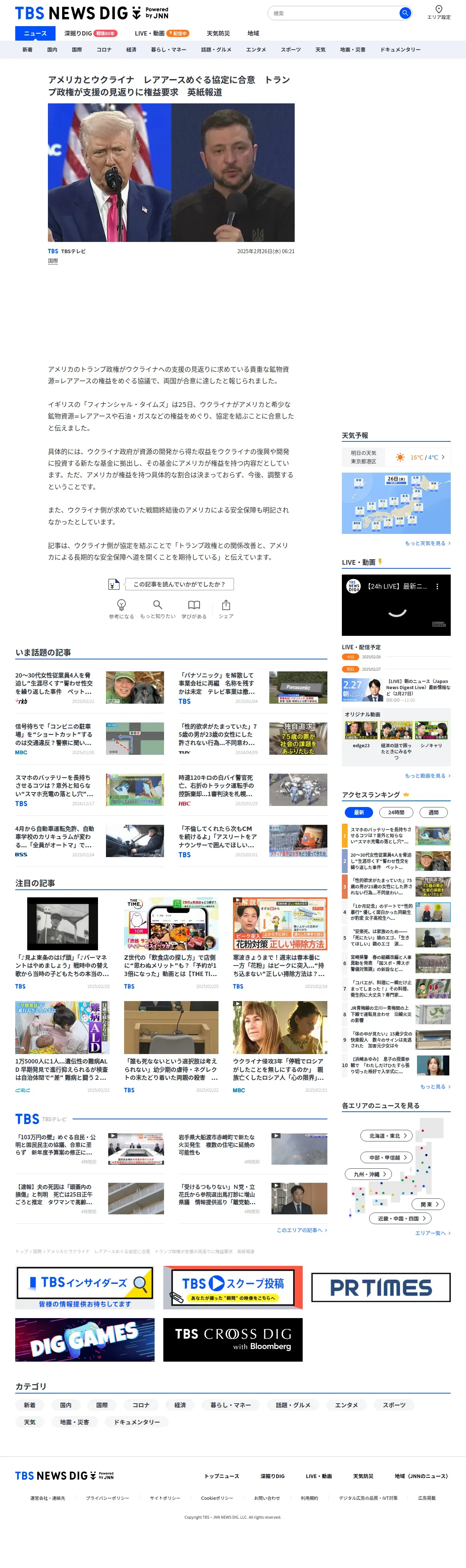Click the 検索 search input field
The width and height of the screenshot is (466, 1568).
point(334,13)
